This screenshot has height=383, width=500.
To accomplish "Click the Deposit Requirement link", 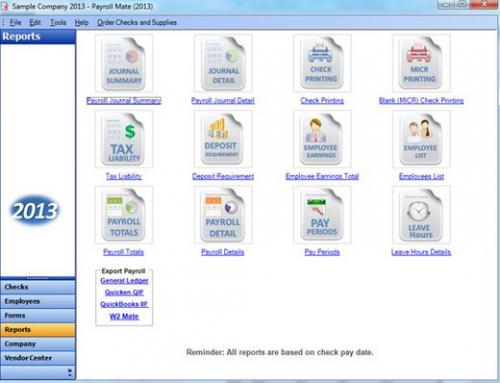I will pos(223,176).
